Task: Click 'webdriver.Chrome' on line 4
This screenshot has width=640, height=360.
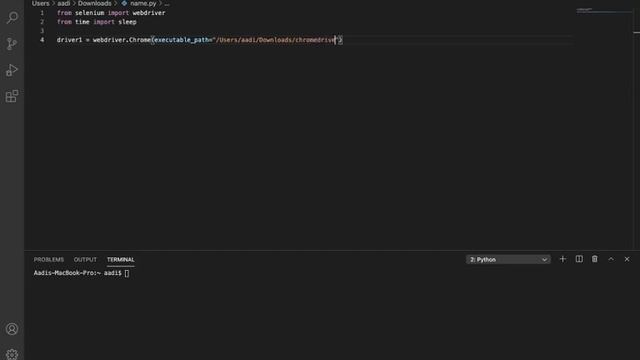Action: 122,40
